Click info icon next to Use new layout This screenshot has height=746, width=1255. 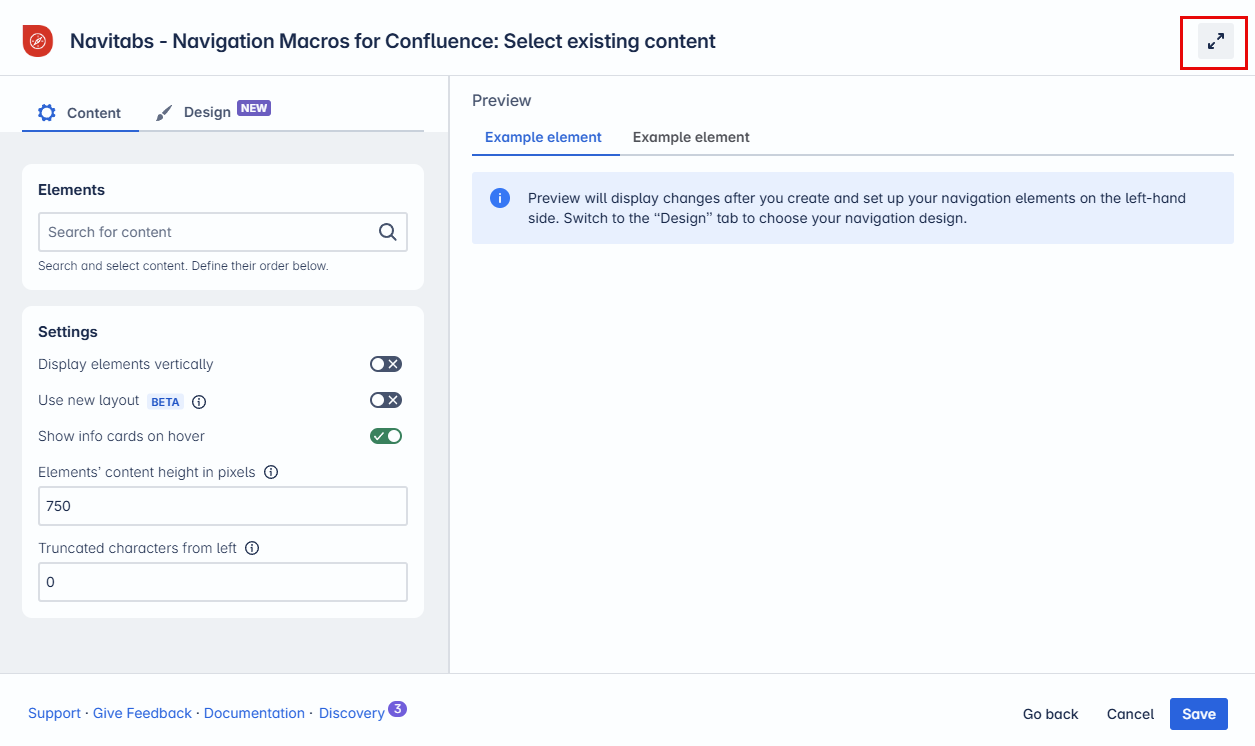coord(199,401)
